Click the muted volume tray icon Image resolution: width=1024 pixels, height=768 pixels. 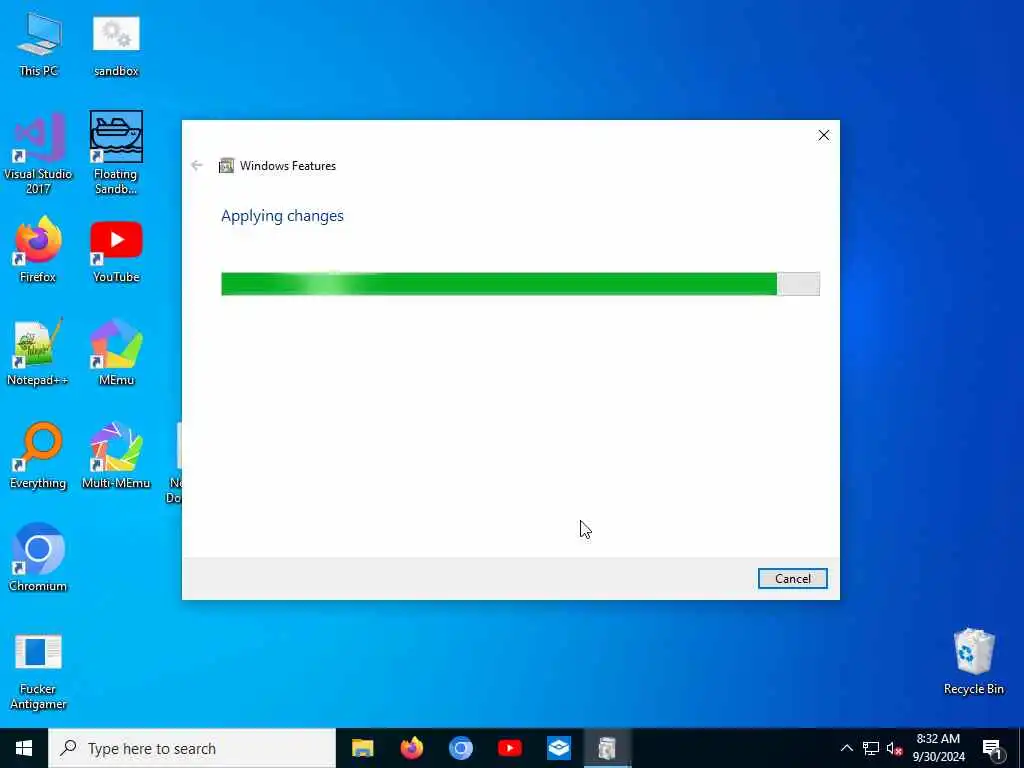[894, 748]
